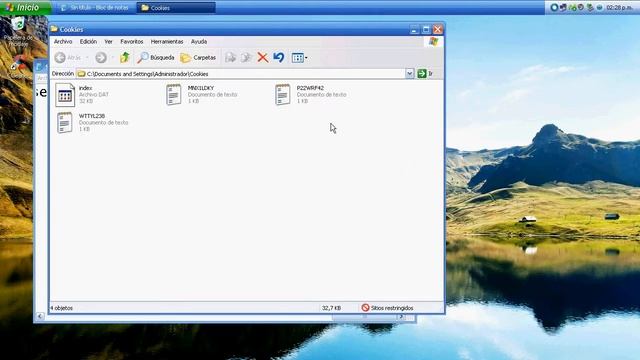This screenshot has width=640, height=360.
Task: Minimize the Cookies window
Action: tap(414, 29)
